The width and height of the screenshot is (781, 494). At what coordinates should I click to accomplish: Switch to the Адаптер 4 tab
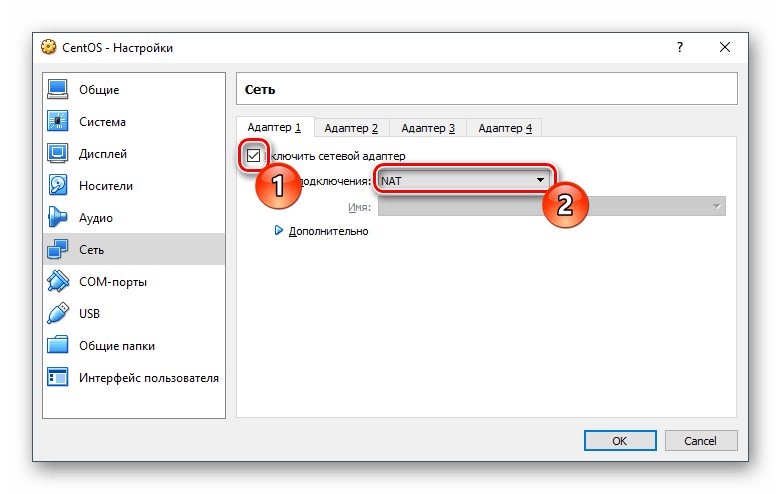[505, 128]
